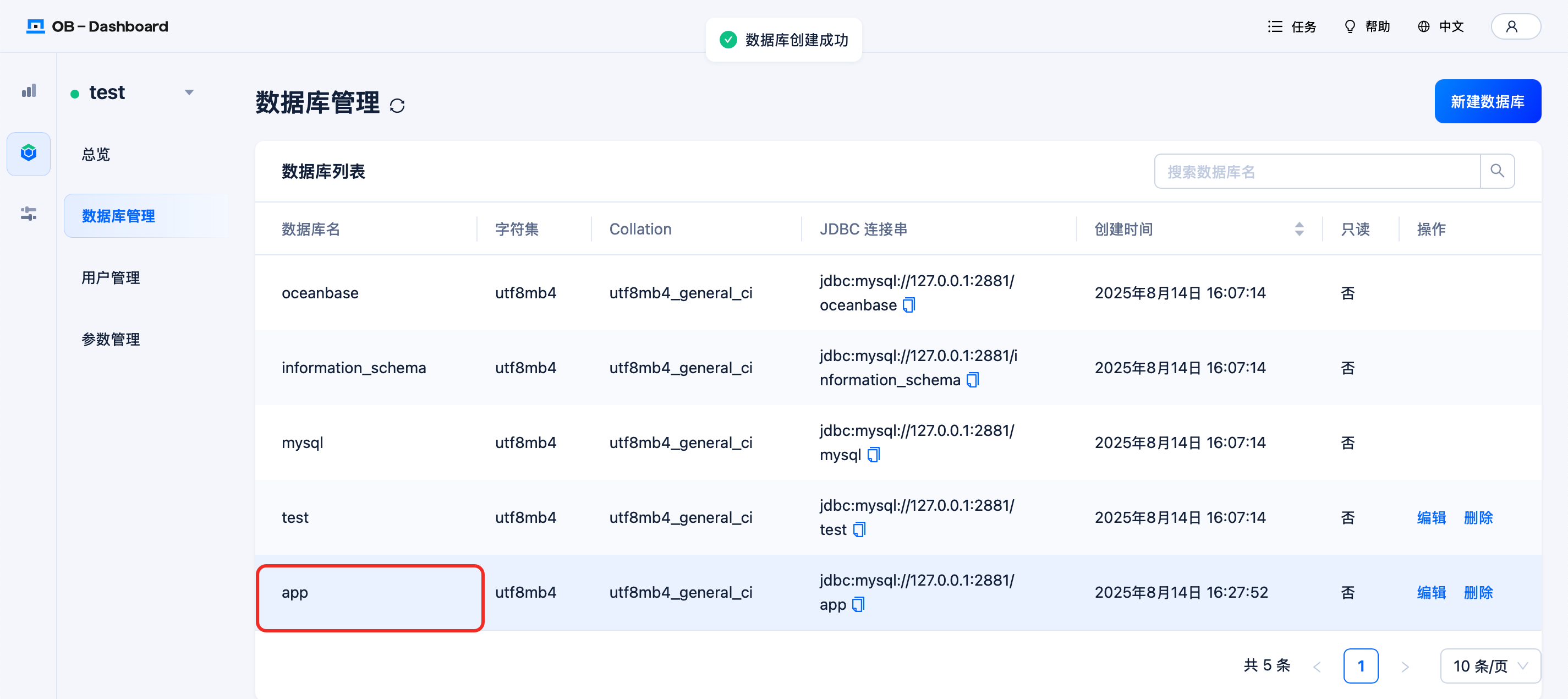This screenshot has width=1568, height=699.
Task: Copy the test JDBC connection string
Action: pos(858,529)
